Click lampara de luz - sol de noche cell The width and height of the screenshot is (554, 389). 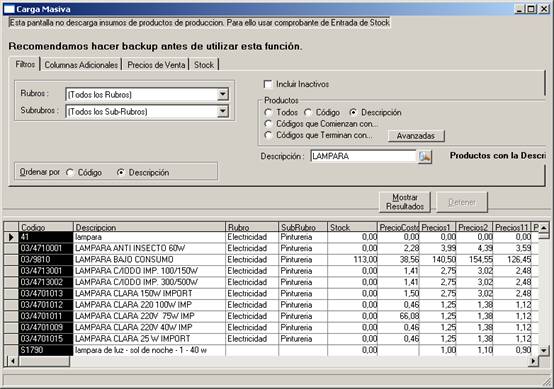click(149, 350)
